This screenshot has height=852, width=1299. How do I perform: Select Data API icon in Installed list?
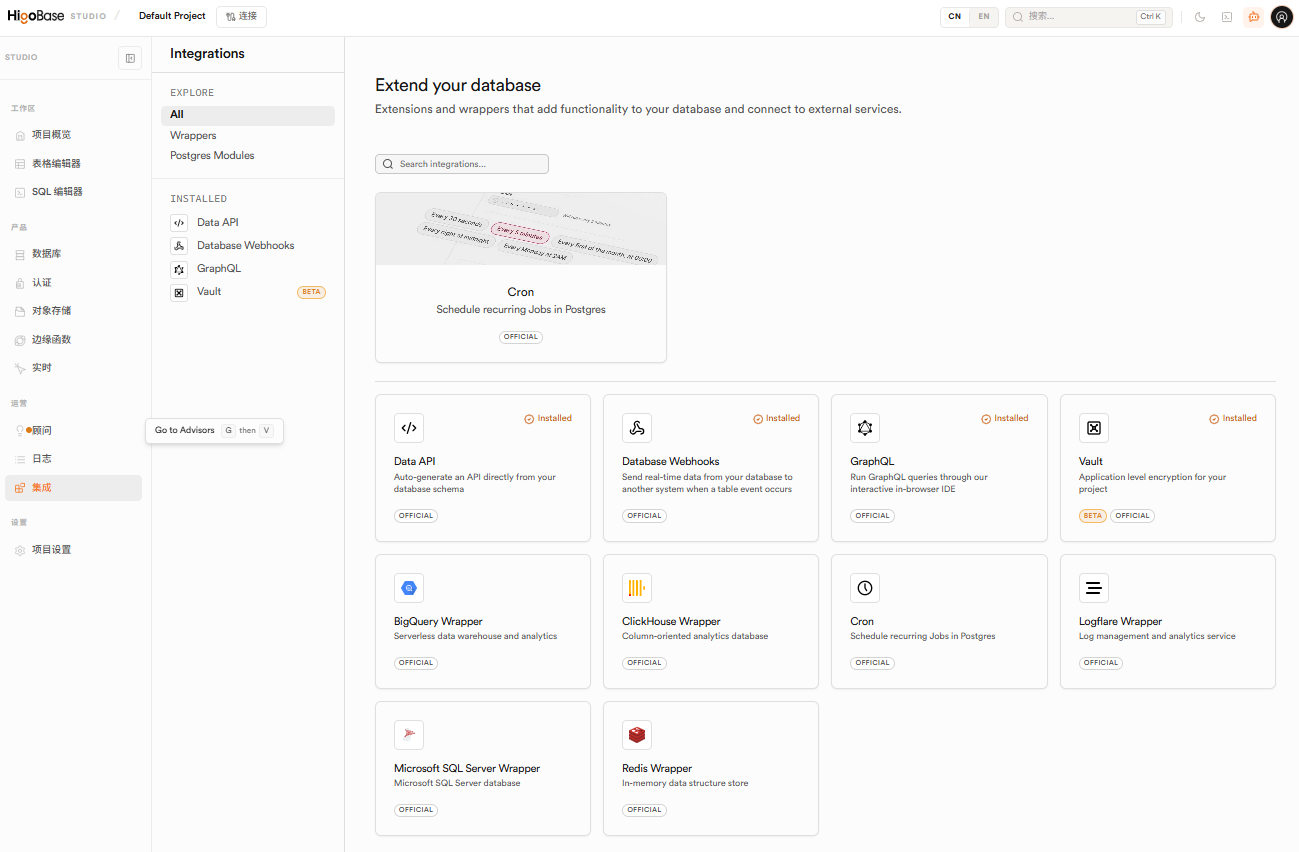[179, 223]
